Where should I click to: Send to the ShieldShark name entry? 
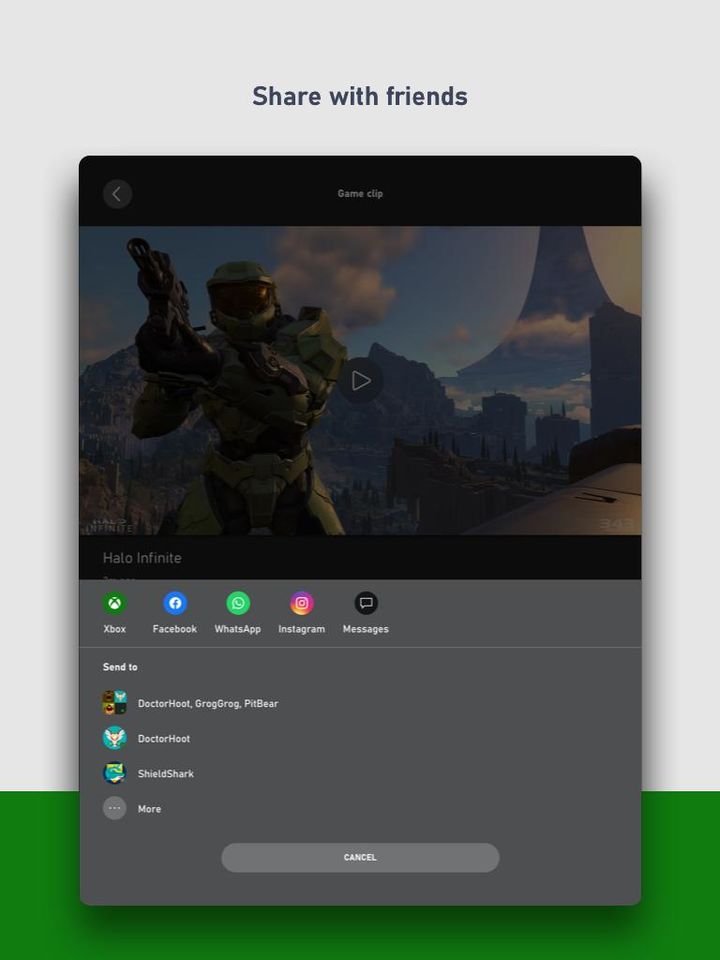pyautogui.click(x=166, y=774)
